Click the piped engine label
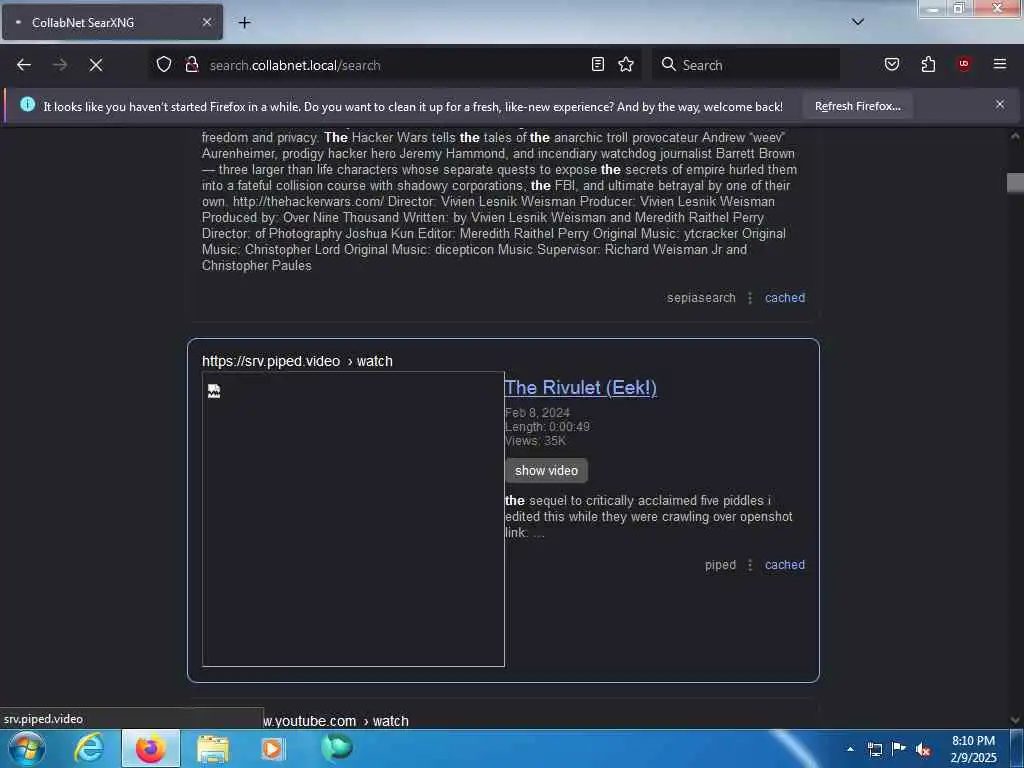This screenshot has height=768, width=1024. click(x=720, y=565)
